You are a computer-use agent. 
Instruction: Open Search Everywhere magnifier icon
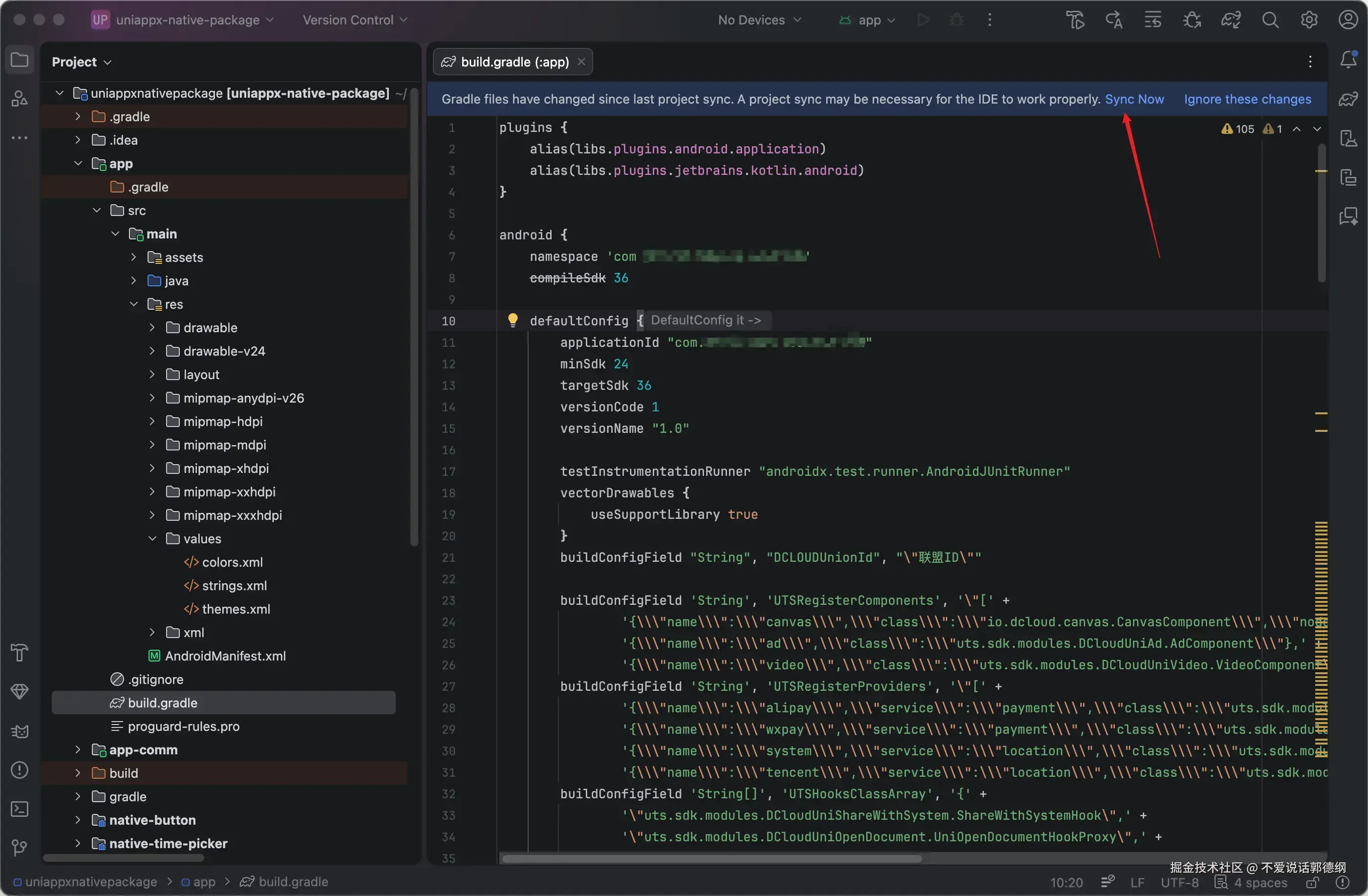coord(1270,20)
